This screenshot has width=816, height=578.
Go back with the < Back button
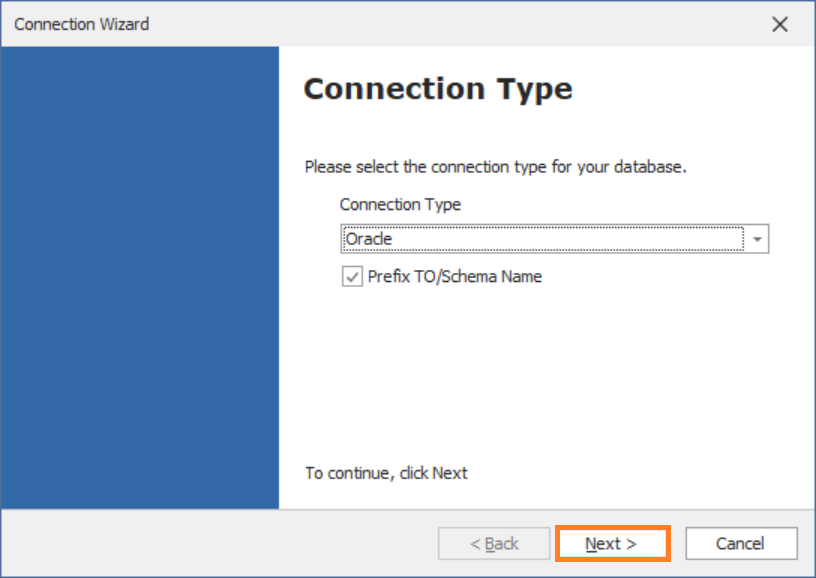[494, 544]
